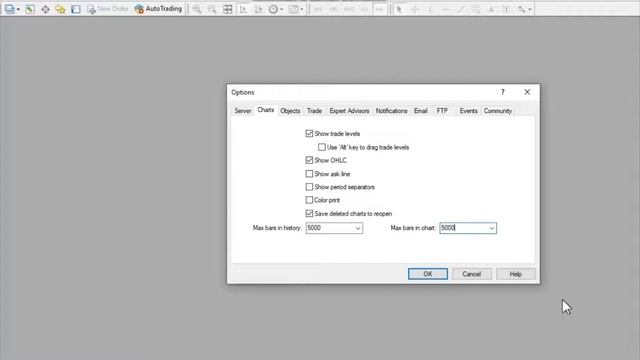Select the horizontal line drawing tool
This screenshot has height=360, width=640.
[445, 9]
